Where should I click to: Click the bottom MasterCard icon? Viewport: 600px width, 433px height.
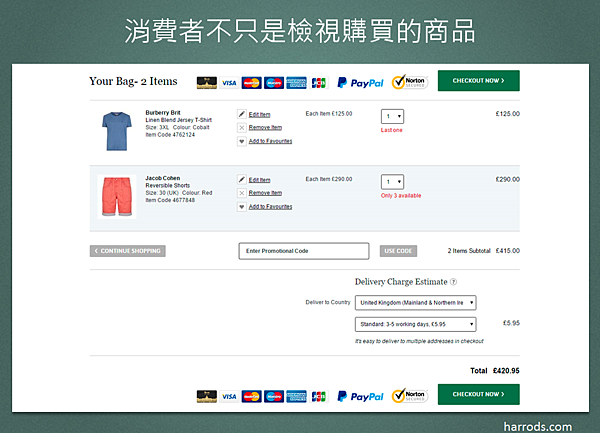pyautogui.click(x=251, y=396)
